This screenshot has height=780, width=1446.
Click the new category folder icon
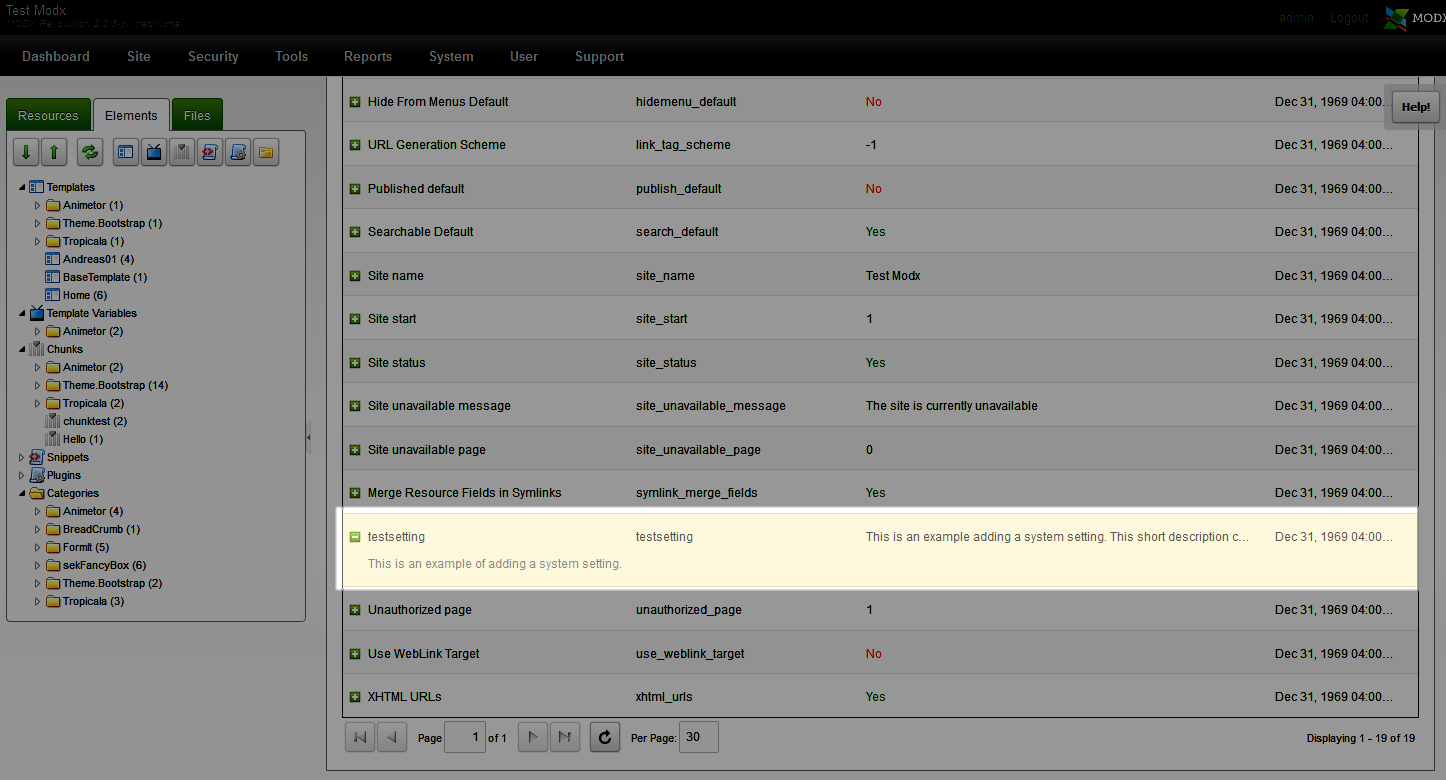click(x=266, y=152)
